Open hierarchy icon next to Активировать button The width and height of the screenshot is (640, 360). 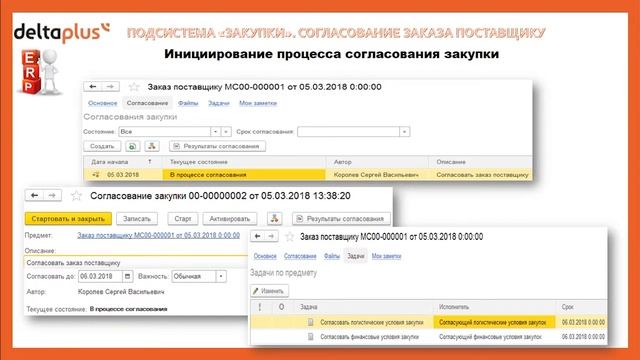pyautogui.click(x=275, y=219)
